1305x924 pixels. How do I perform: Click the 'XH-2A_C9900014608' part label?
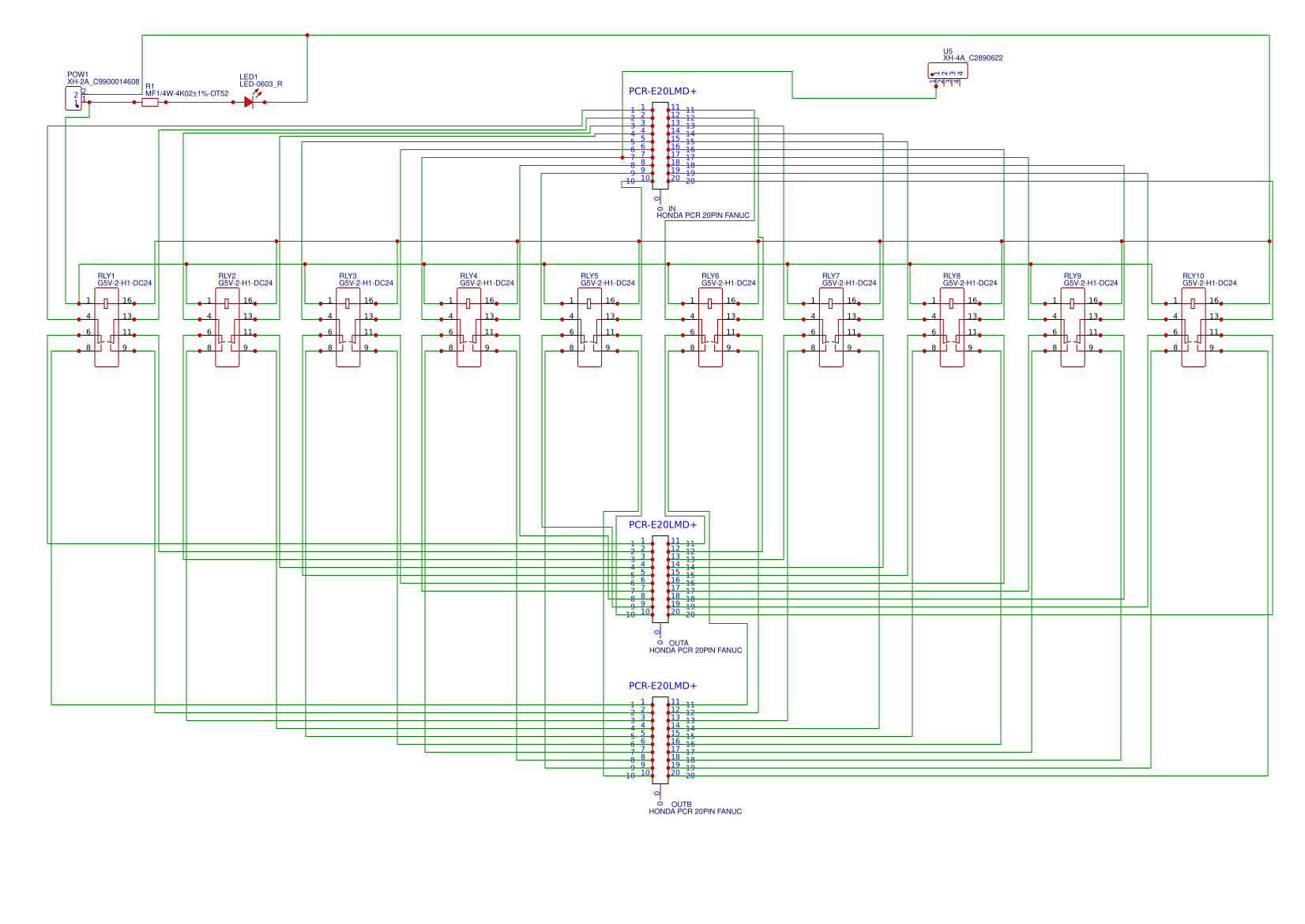point(103,81)
